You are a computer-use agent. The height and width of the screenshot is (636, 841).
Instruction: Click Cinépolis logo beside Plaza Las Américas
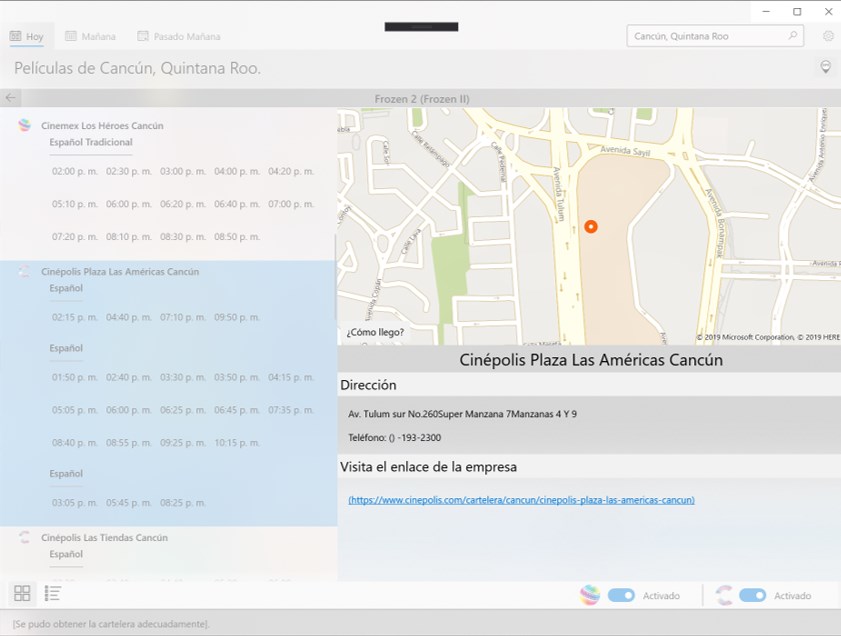(x=24, y=271)
